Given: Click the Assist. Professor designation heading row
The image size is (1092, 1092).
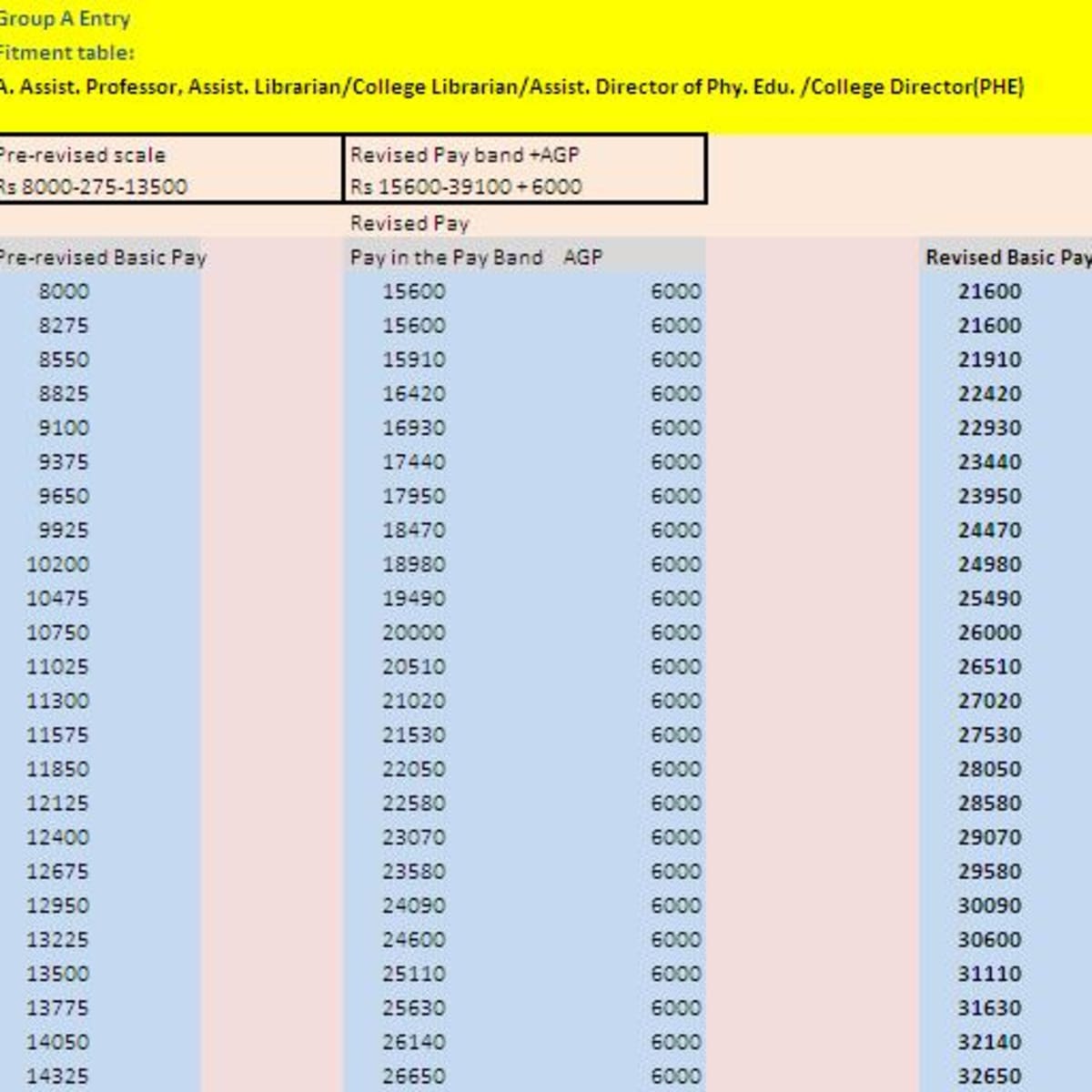Looking at the screenshot, I should [x=511, y=87].
